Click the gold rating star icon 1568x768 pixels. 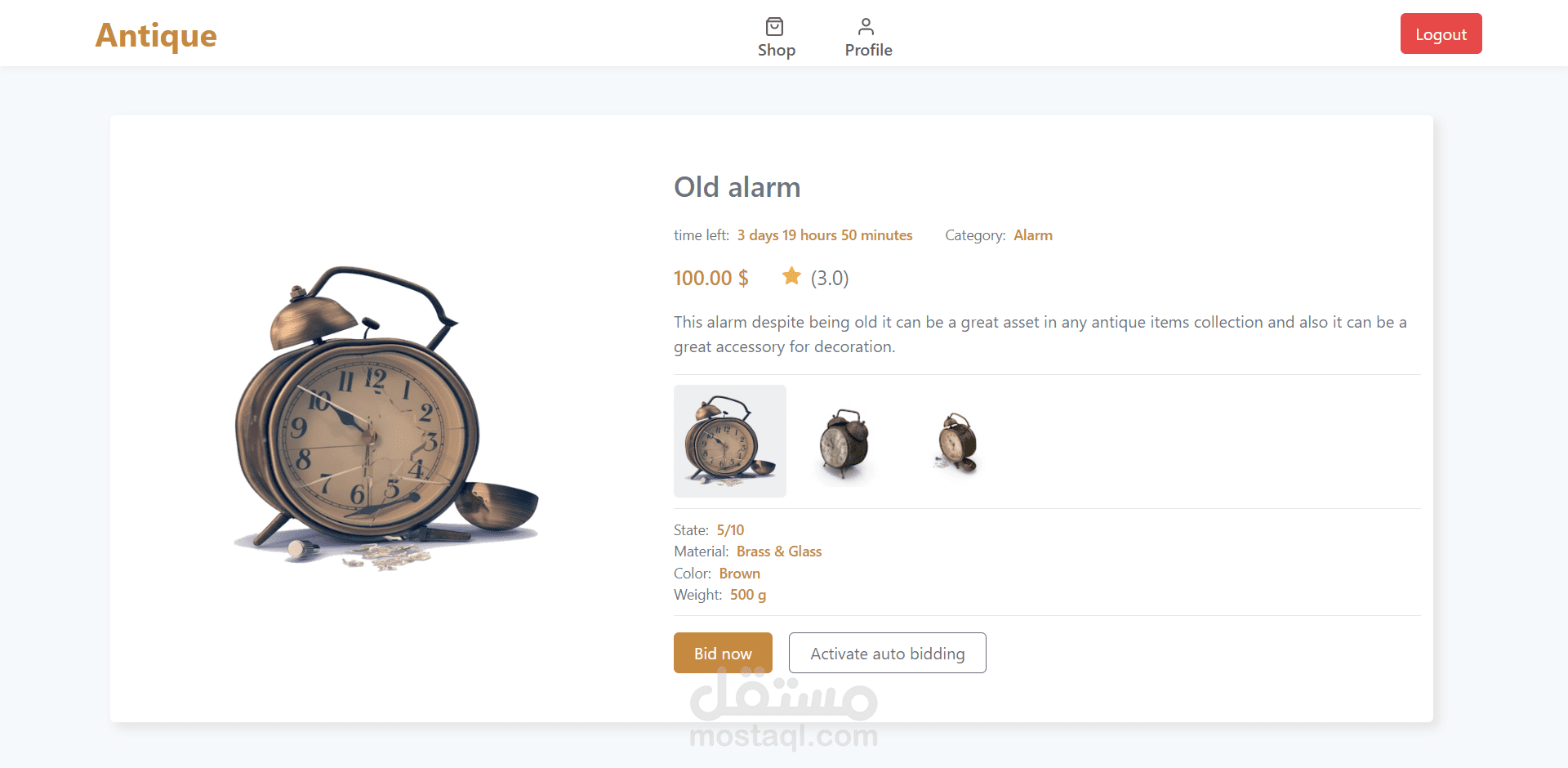pos(791,276)
